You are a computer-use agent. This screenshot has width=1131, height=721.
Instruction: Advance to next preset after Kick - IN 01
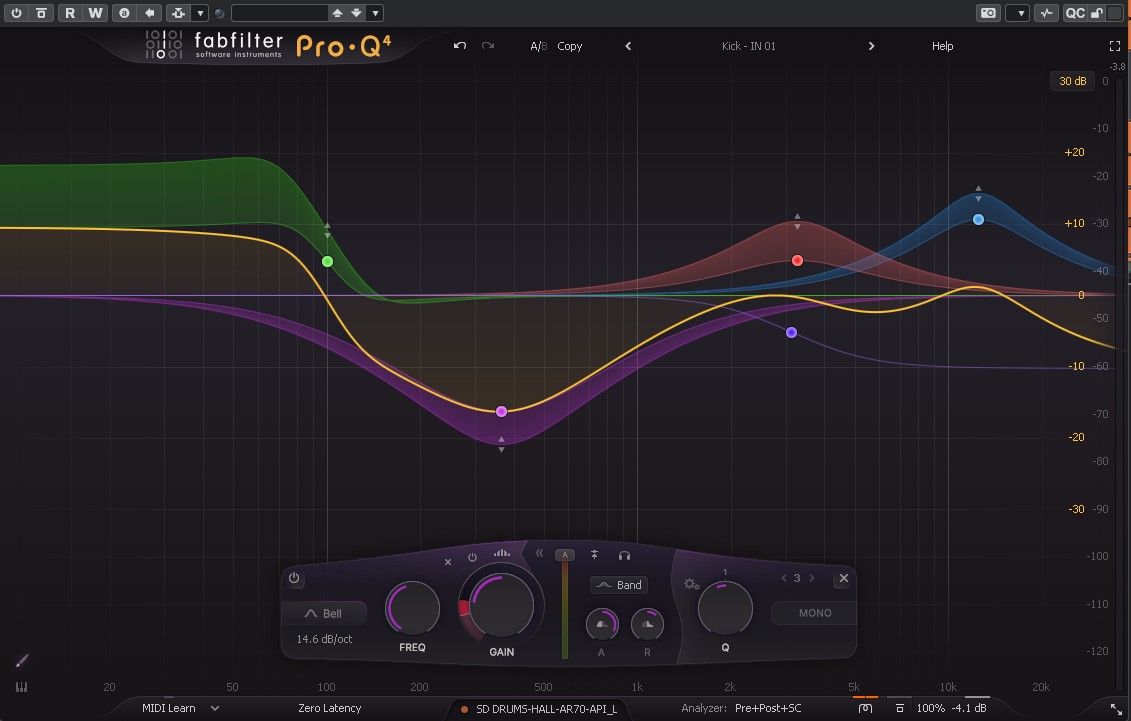(x=871, y=46)
